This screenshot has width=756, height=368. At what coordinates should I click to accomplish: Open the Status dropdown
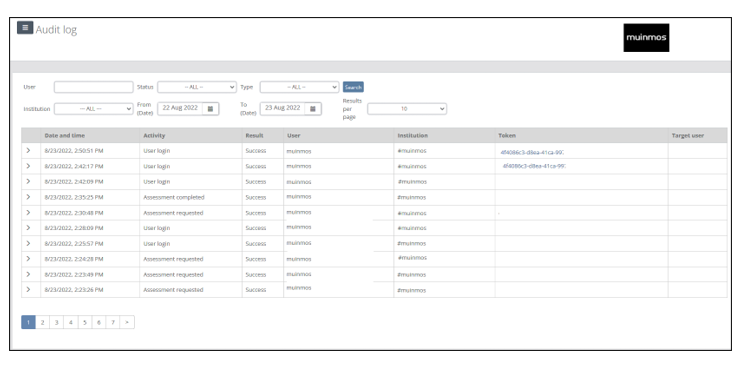click(x=197, y=87)
